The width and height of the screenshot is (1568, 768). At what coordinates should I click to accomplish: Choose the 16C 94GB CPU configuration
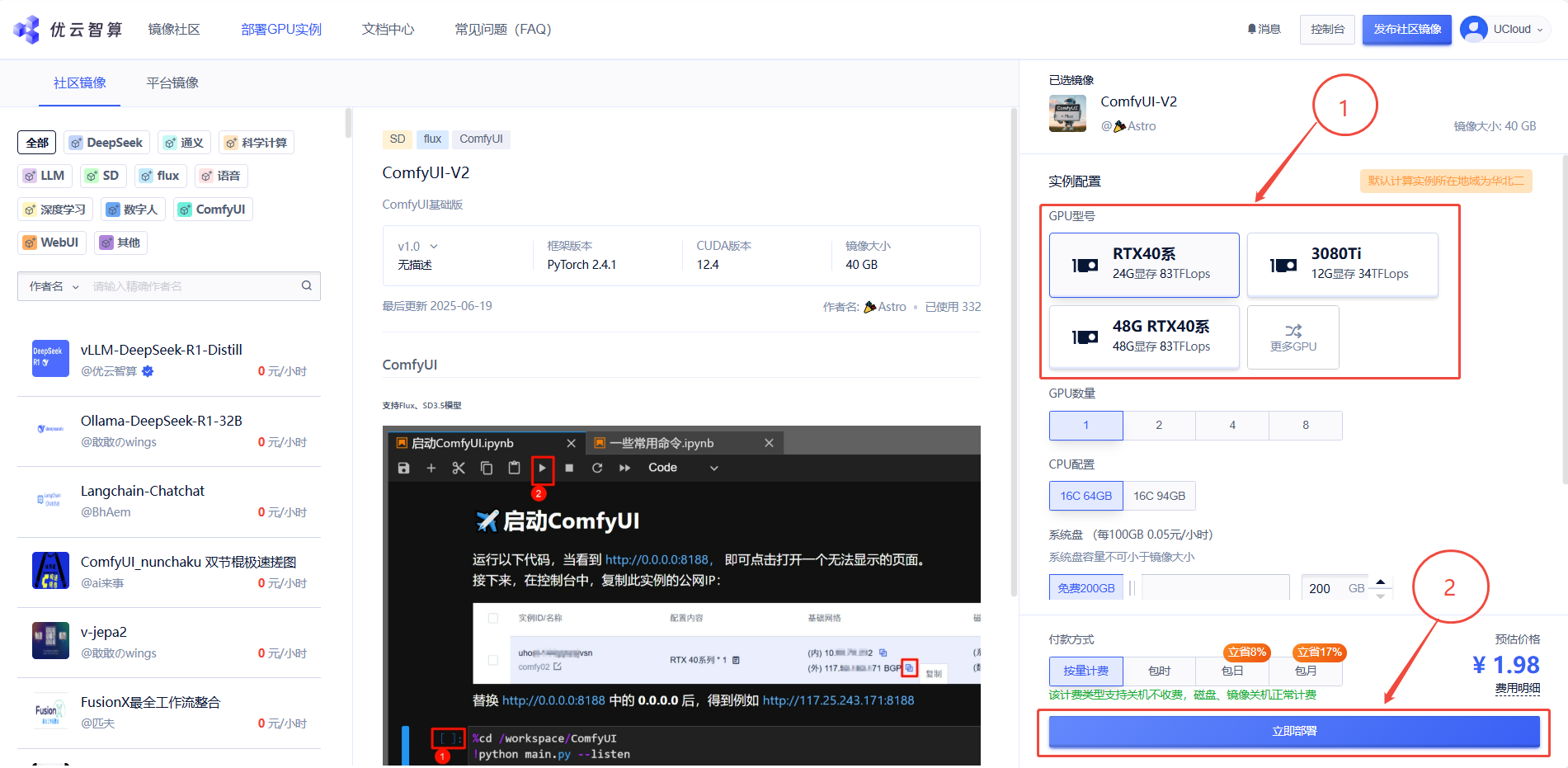pyautogui.click(x=1159, y=496)
